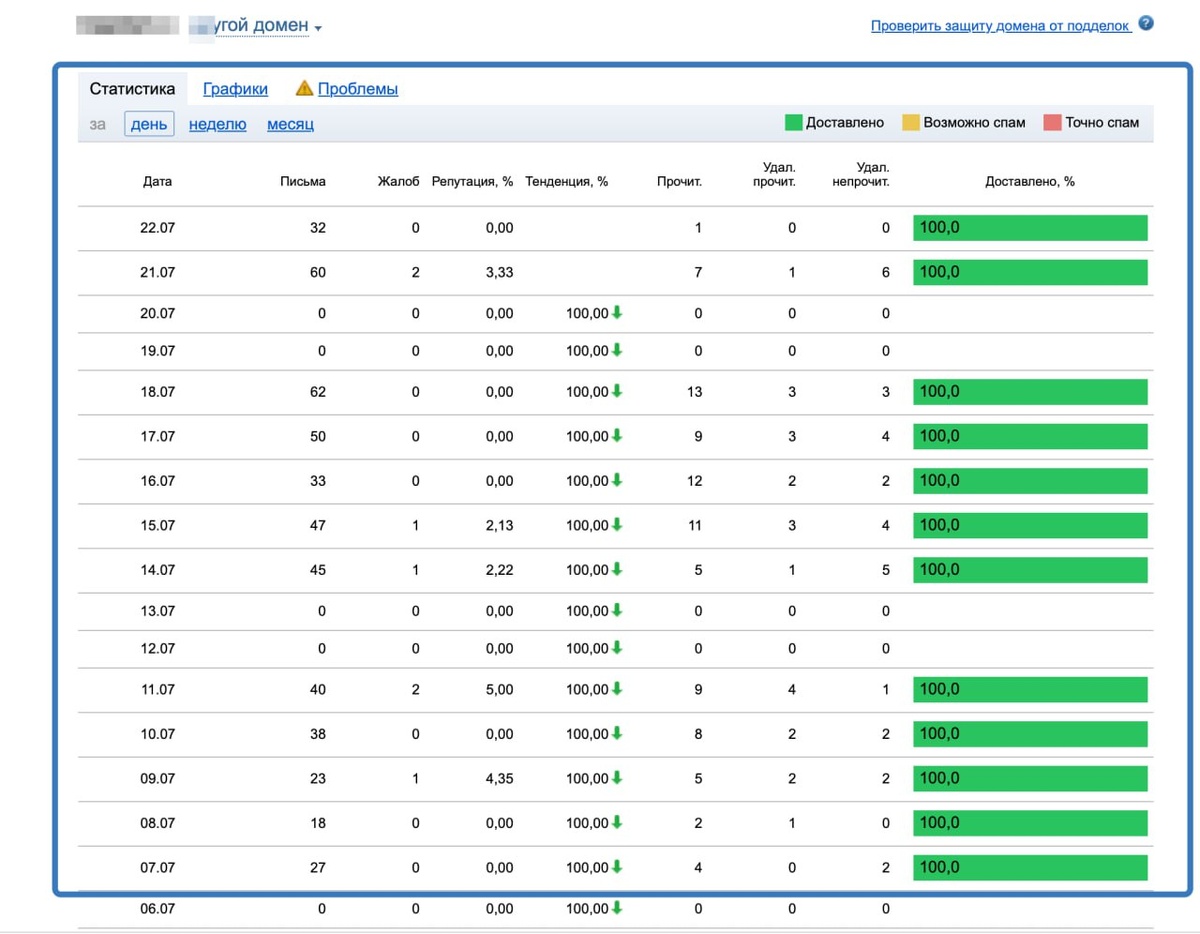This screenshot has height=934, width=1200.
Task: Click the Доставлено, % column header
Action: coord(1030,182)
